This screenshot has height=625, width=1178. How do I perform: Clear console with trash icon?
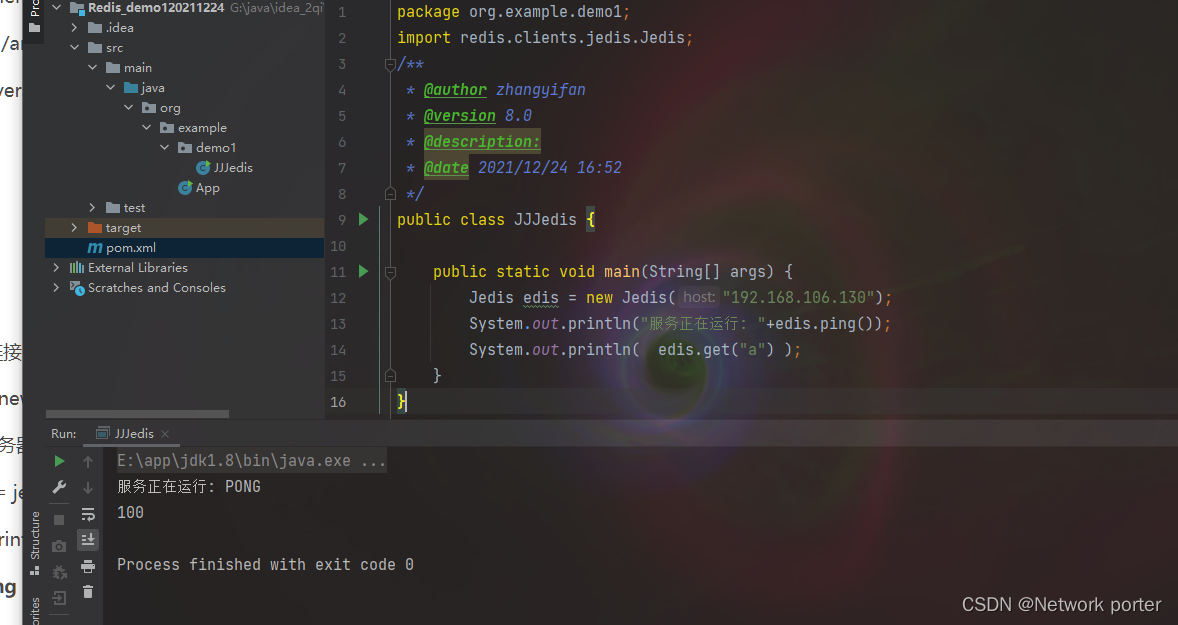(x=88, y=592)
